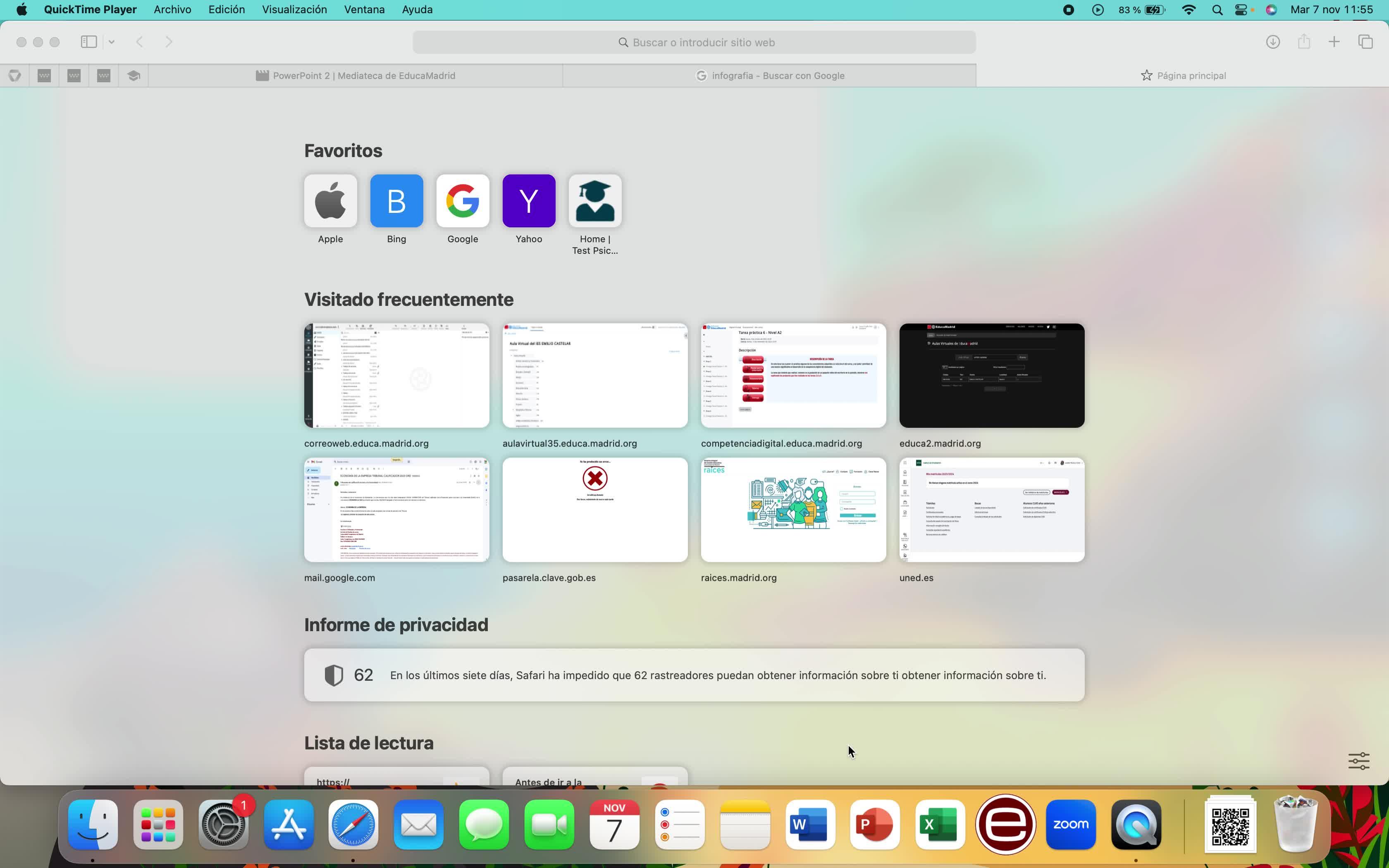This screenshot has width=1389, height=868.
Task: Open a new tab with the plus icon
Action: (1334, 42)
